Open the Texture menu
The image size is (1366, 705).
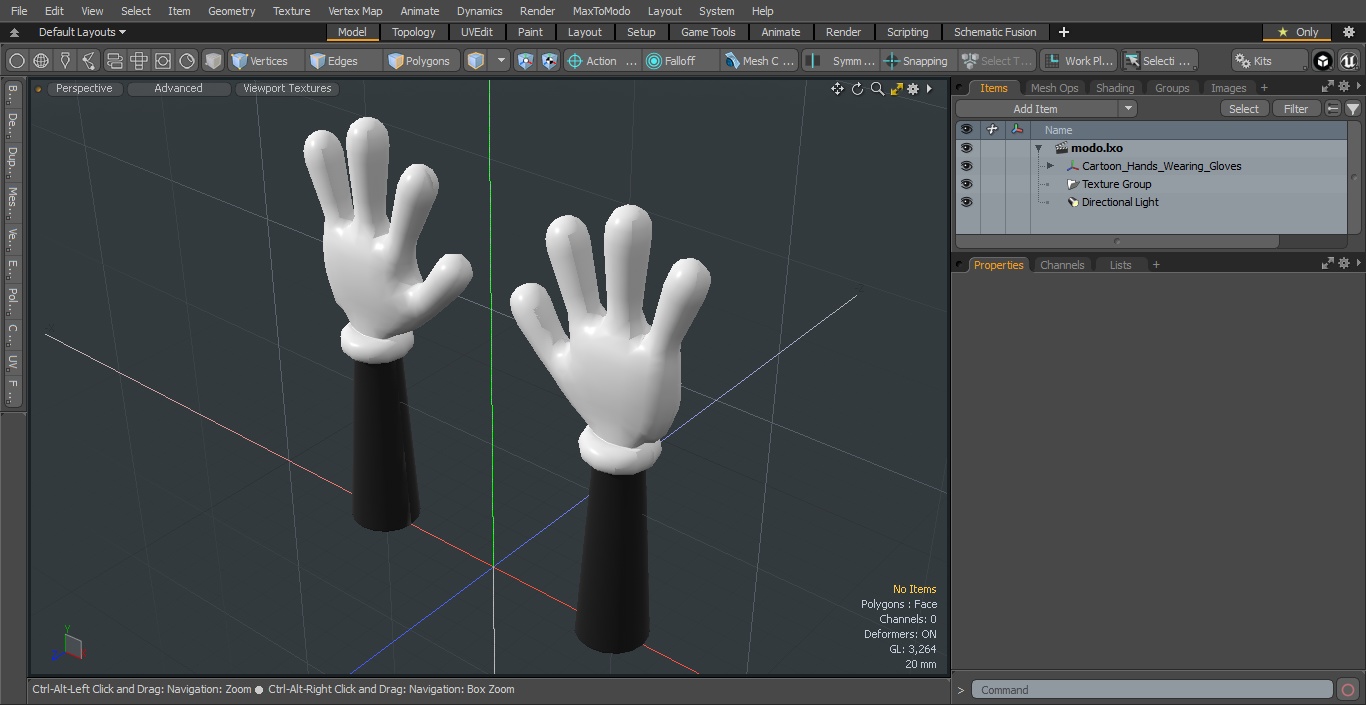coord(291,11)
